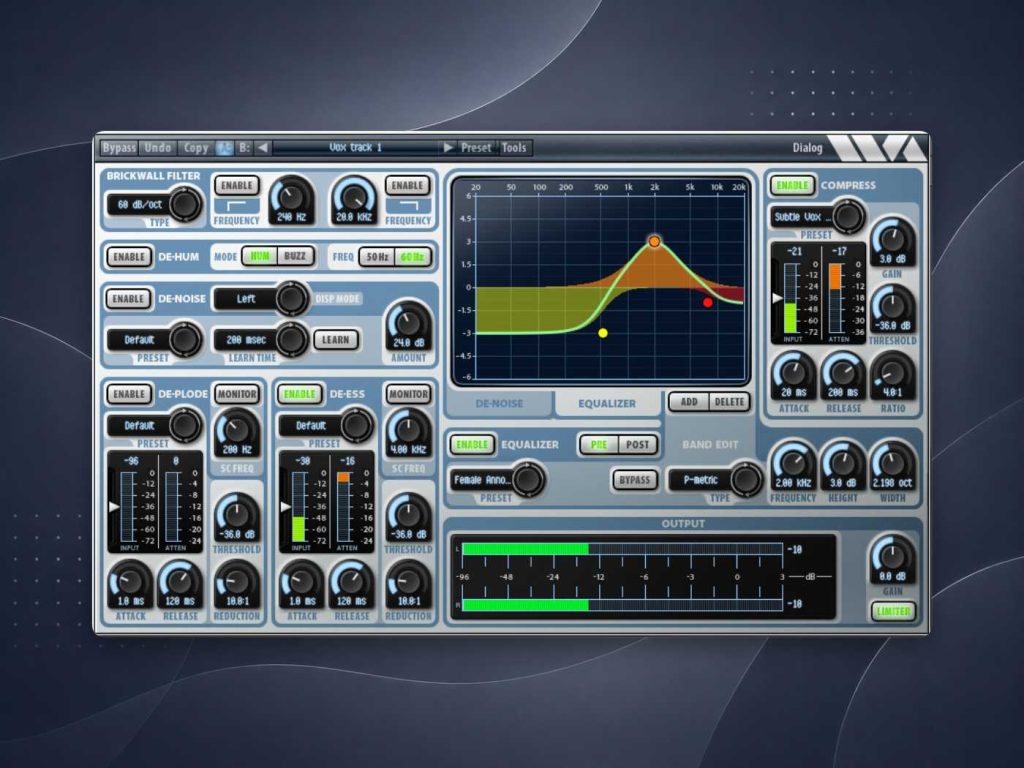Open the P-metric band type selector
The image size is (1024, 768).
[x=716, y=479]
